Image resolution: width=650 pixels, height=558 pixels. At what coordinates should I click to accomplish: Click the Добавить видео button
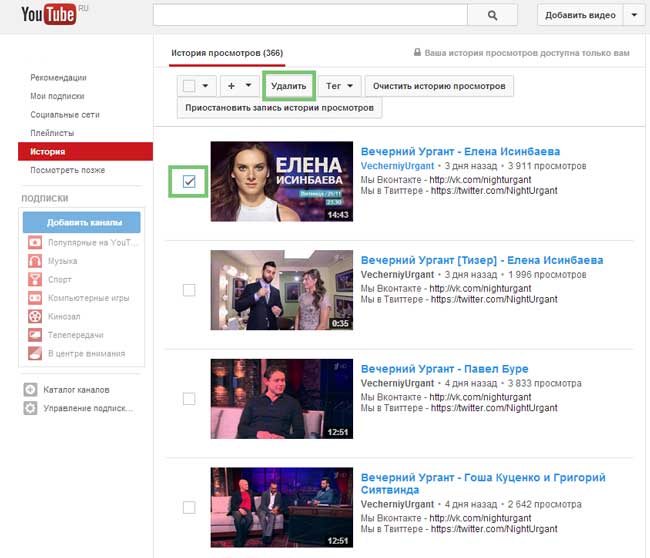(x=580, y=15)
